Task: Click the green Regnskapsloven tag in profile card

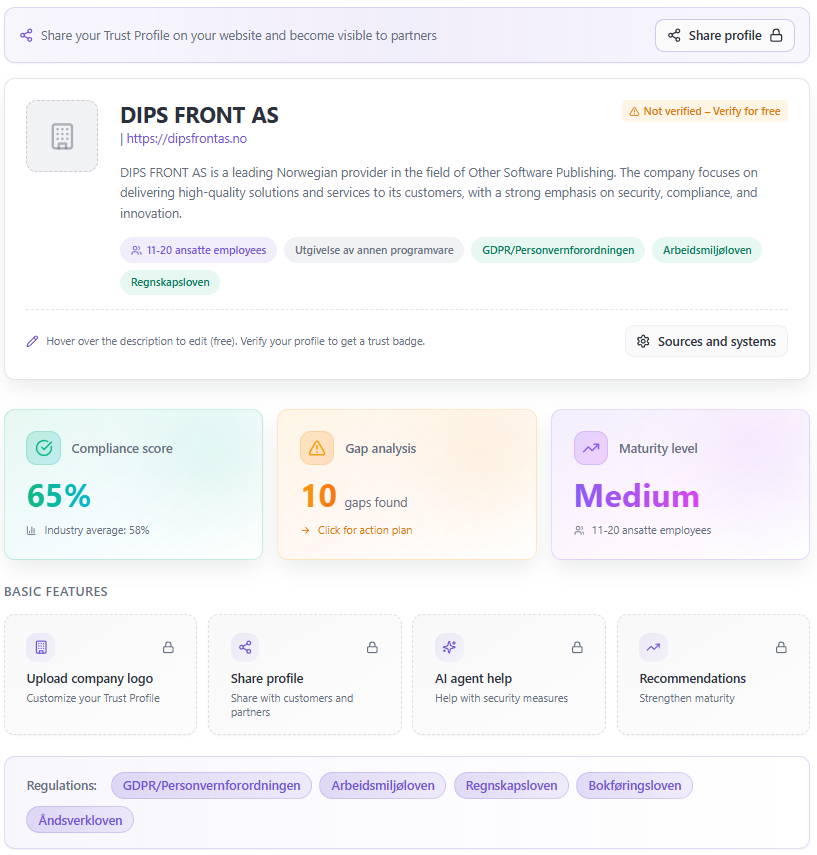Action: pyautogui.click(x=170, y=282)
